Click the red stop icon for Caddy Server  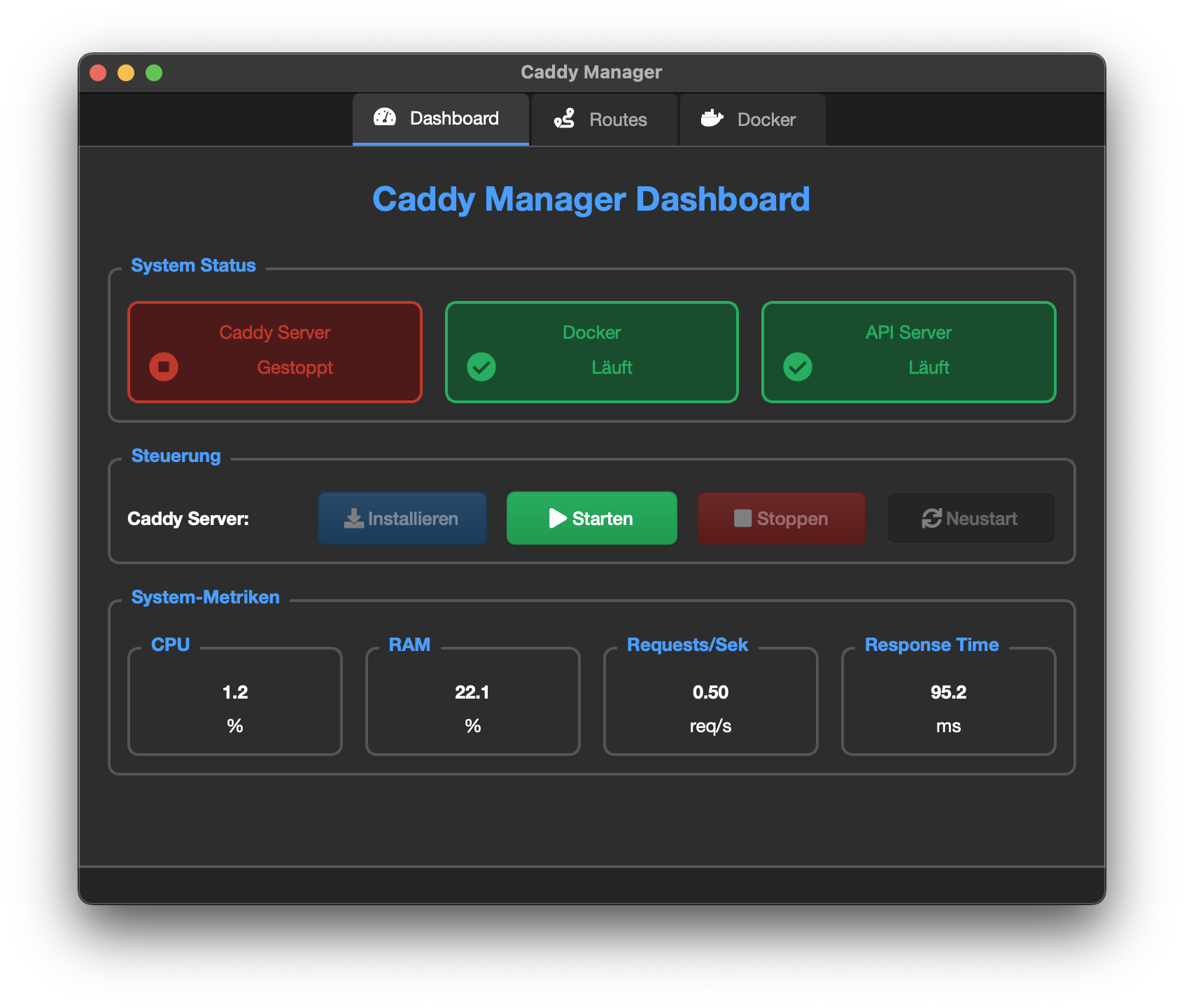pyautogui.click(x=164, y=367)
